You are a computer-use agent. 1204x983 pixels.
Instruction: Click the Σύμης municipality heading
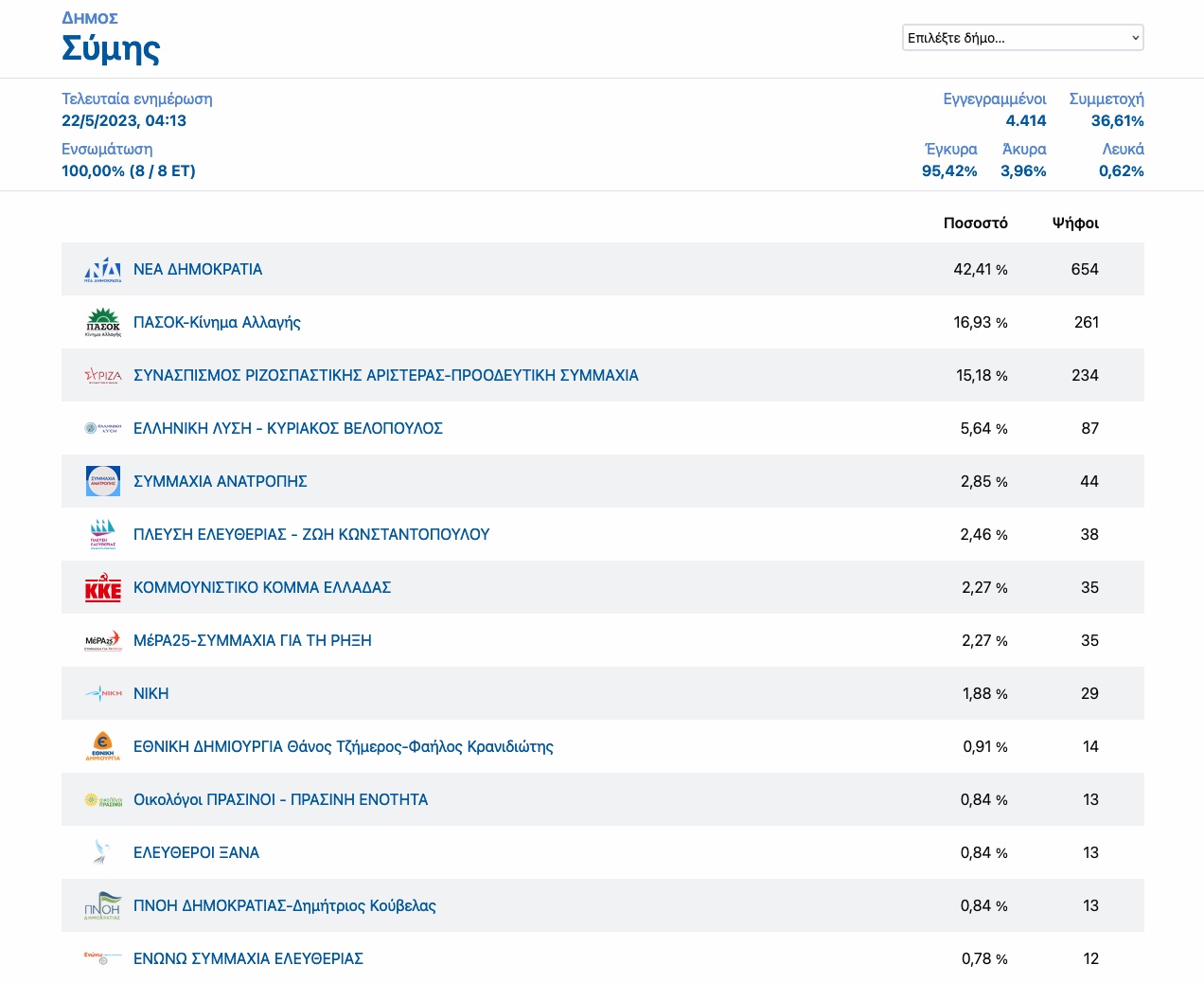(x=111, y=48)
